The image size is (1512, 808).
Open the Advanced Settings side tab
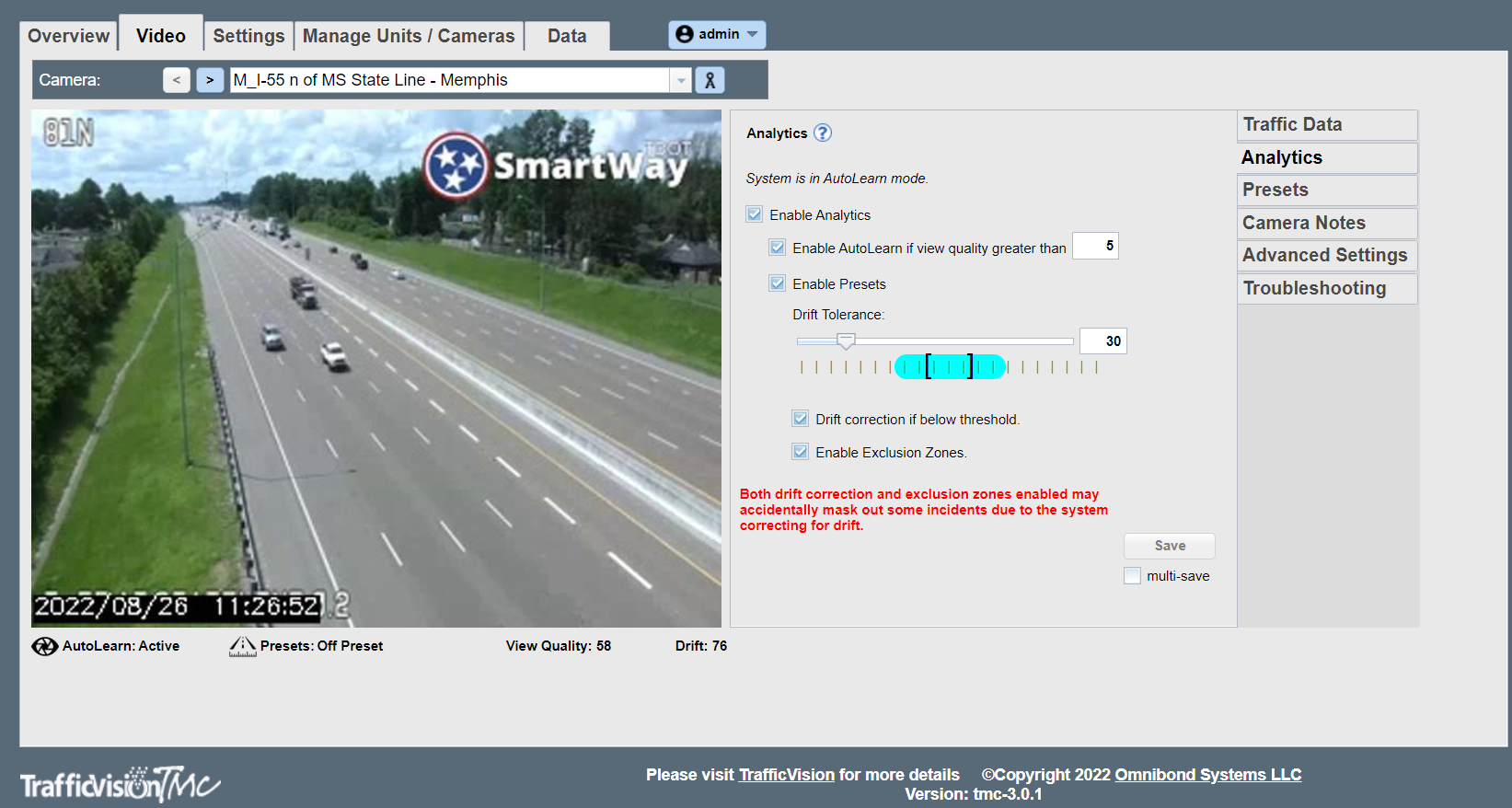[x=1327, y=255]
